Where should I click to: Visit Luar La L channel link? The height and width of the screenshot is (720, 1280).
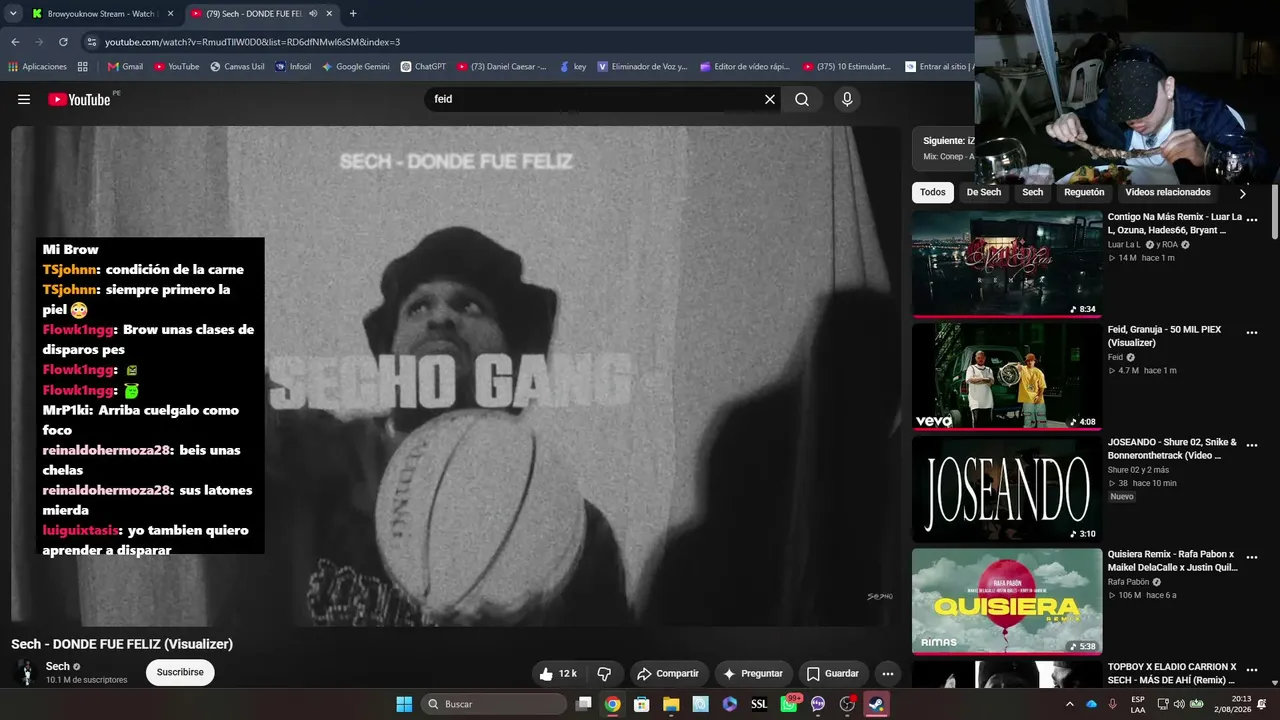1124,245
